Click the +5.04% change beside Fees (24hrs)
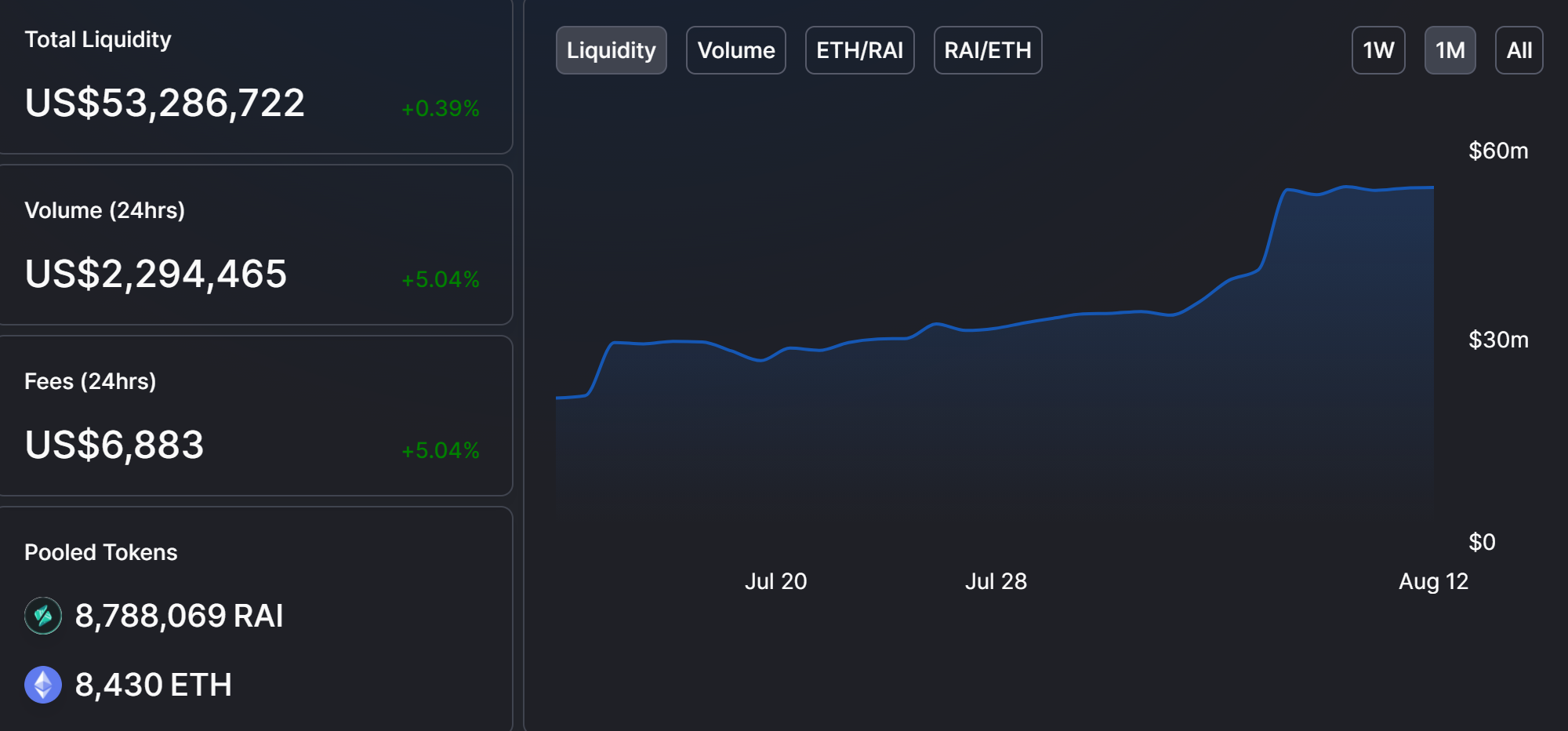 pos(441,450)
